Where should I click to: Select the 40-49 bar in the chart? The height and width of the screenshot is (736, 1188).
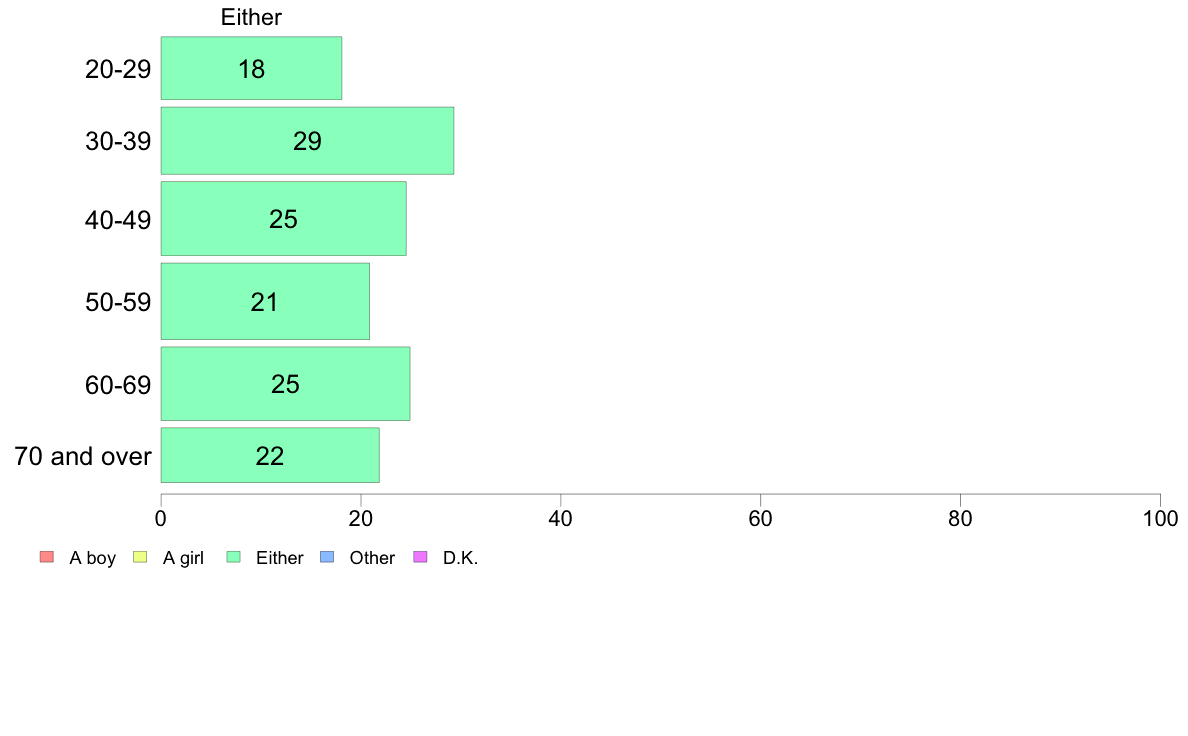[283, 218]
